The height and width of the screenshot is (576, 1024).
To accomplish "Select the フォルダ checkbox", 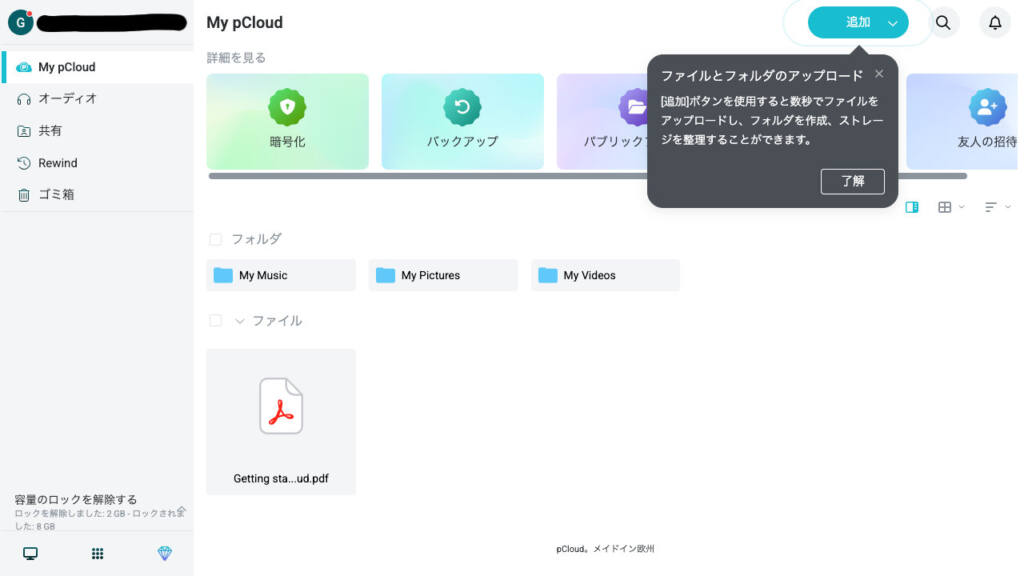I will click(216, 239).
